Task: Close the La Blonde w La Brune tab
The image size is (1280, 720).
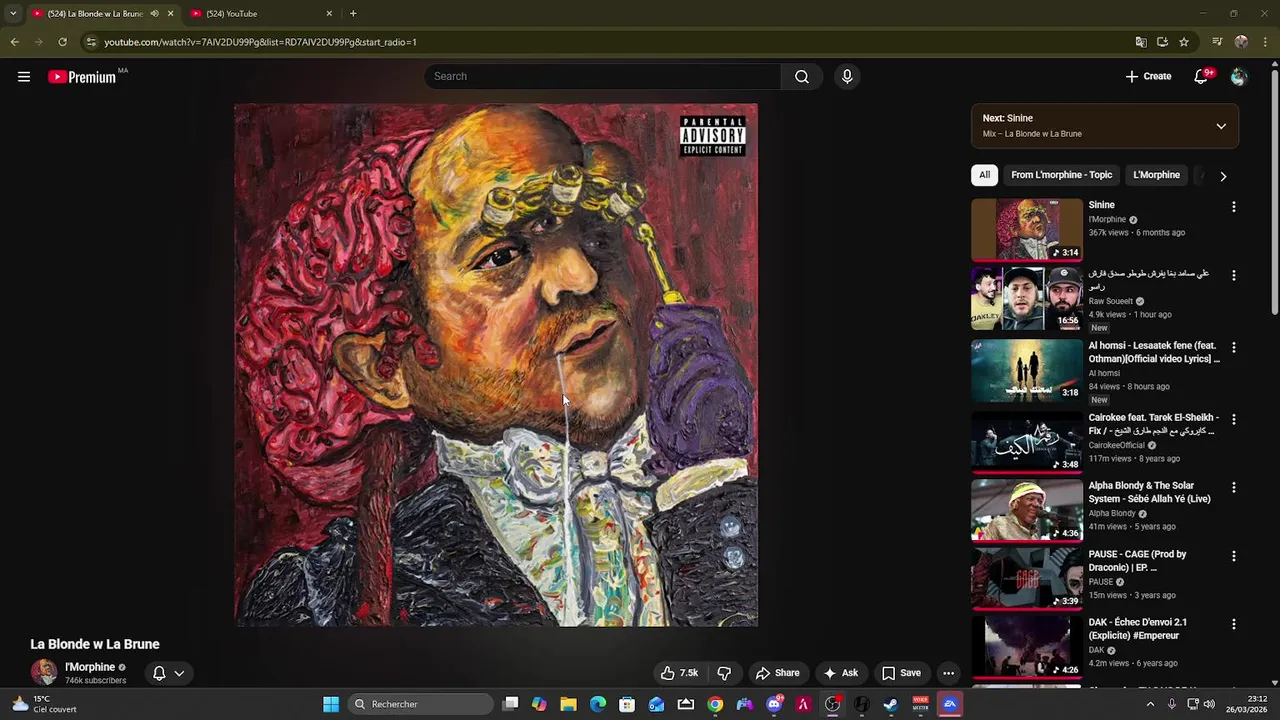Action: 170,14
